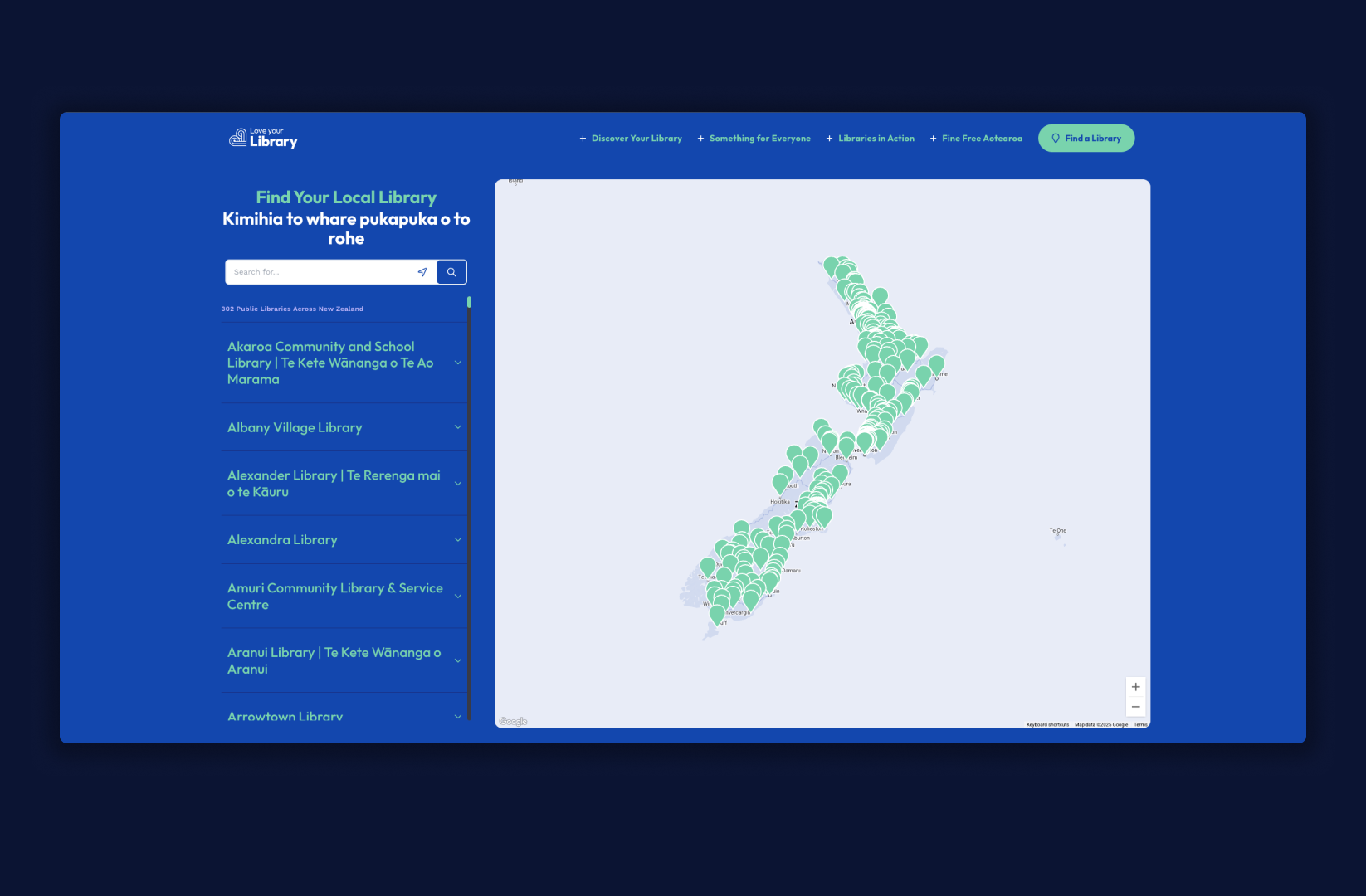Click the library list scrollbar
The width and height of the screenshot is (1366, 896).
tap(469, 508)
